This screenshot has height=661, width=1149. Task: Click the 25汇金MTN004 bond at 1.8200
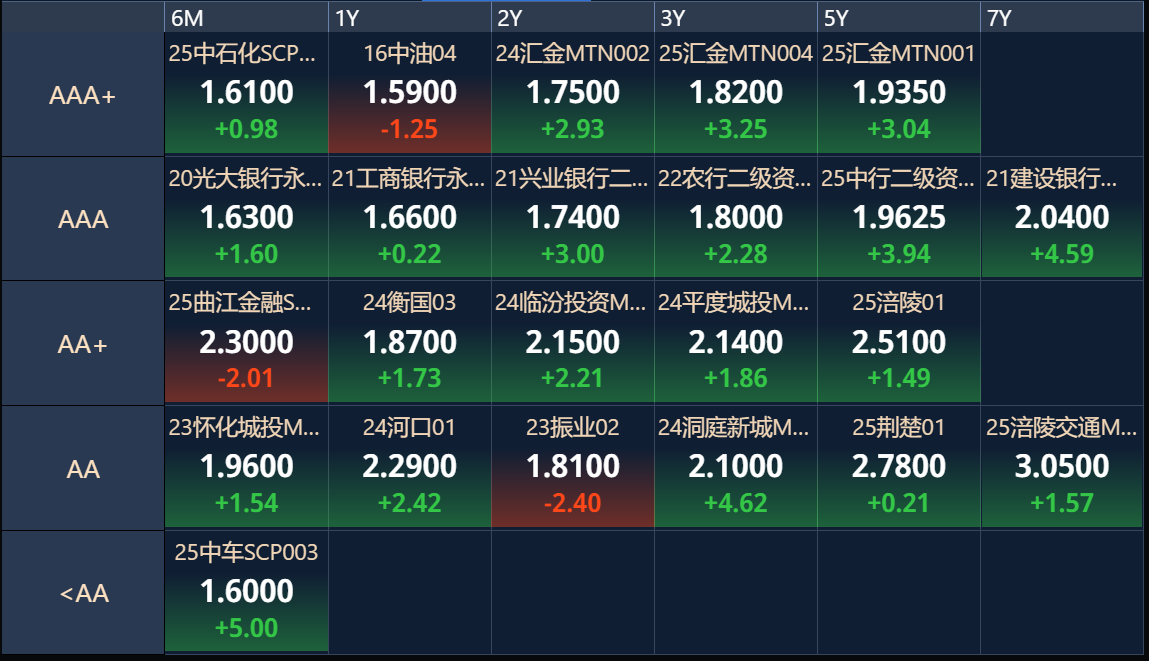(736, 93)
